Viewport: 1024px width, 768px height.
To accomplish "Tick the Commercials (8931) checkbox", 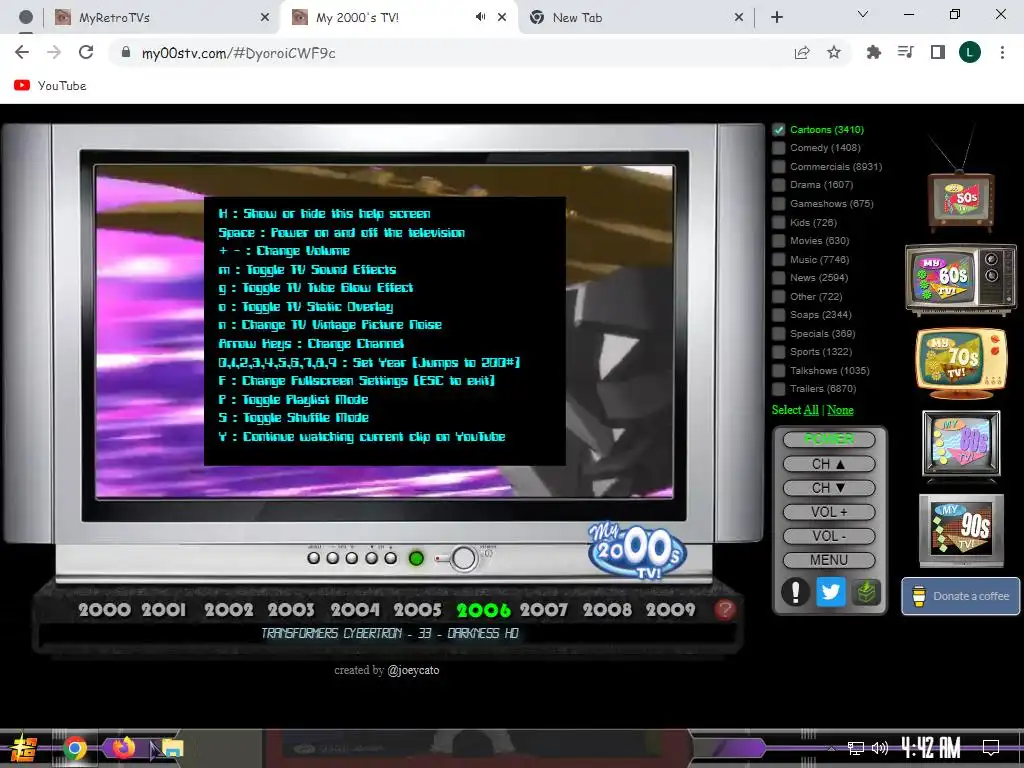I will click(x=778, y=167).
